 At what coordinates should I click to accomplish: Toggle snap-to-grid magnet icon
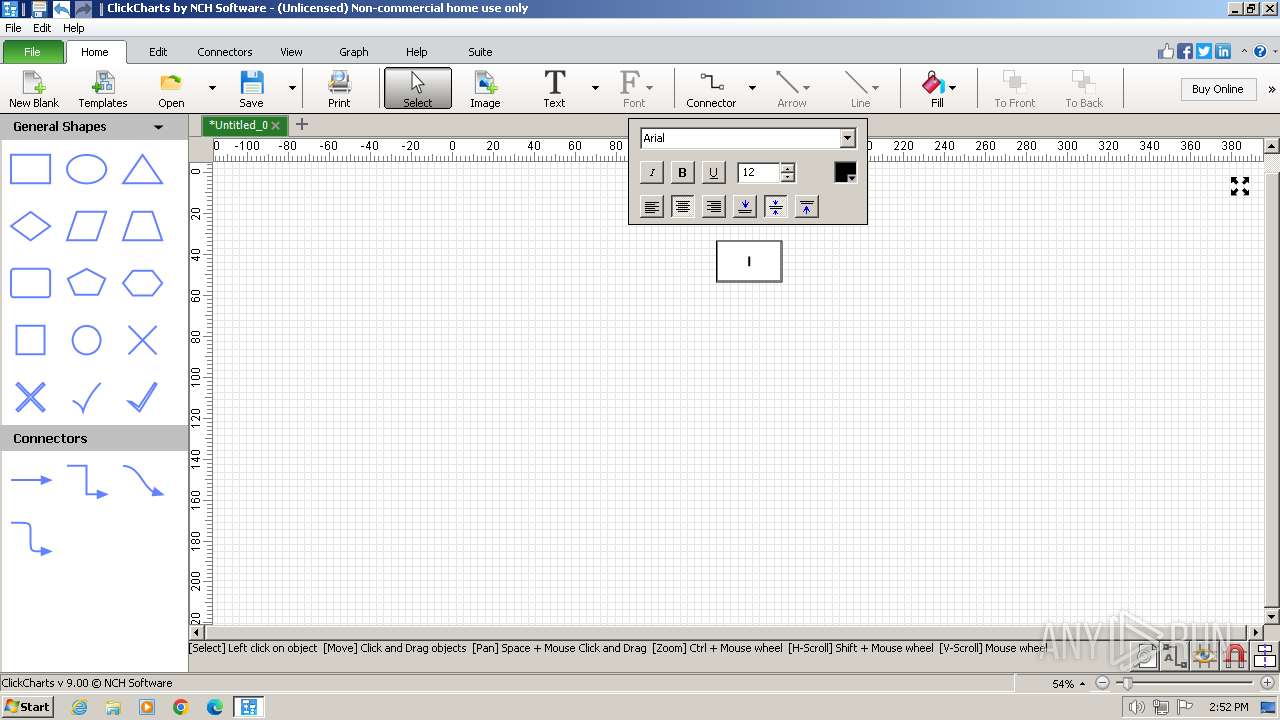click(x=1235, y=656)
